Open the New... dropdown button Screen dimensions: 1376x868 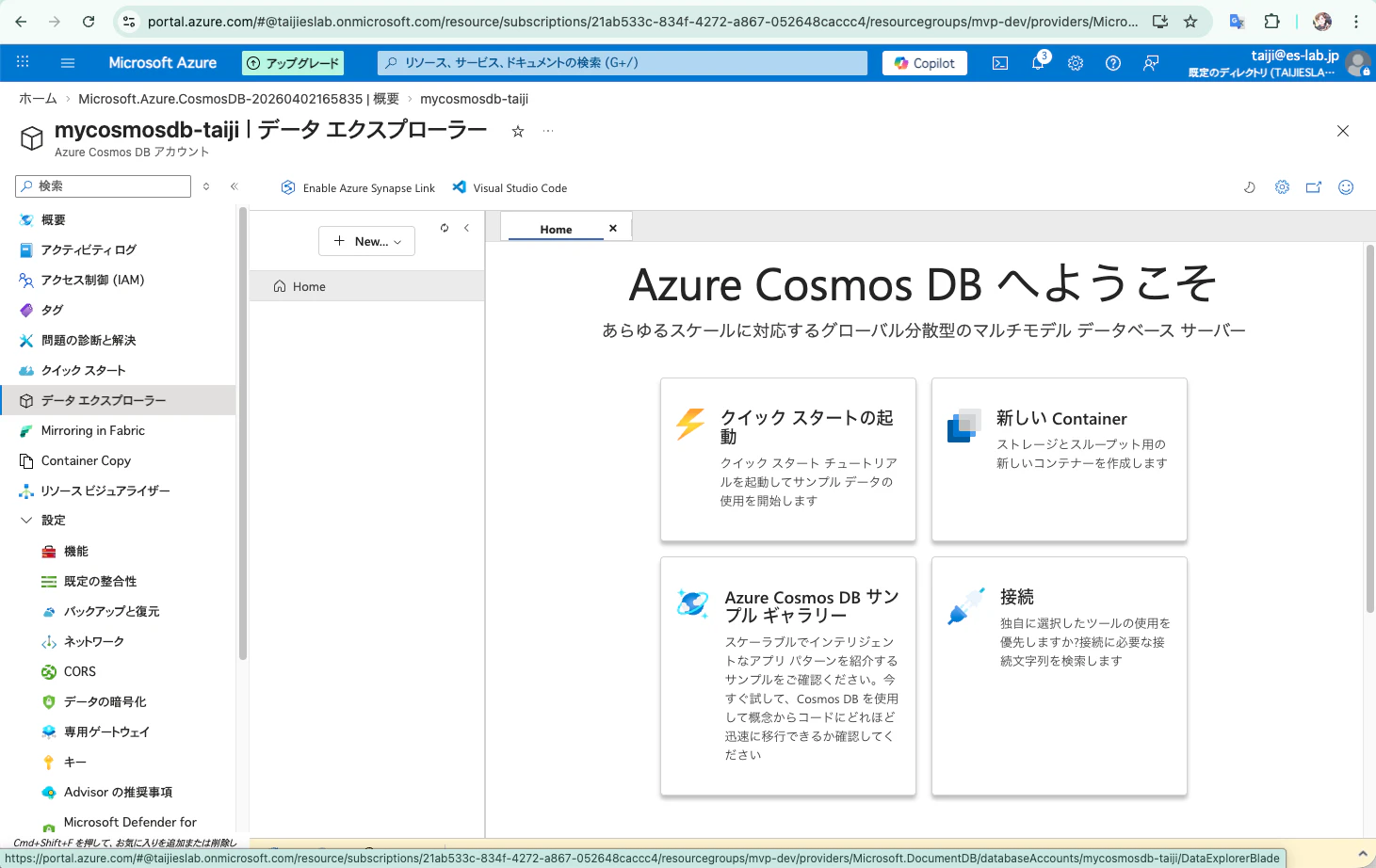pyautogui.click(x=367, y=241)
